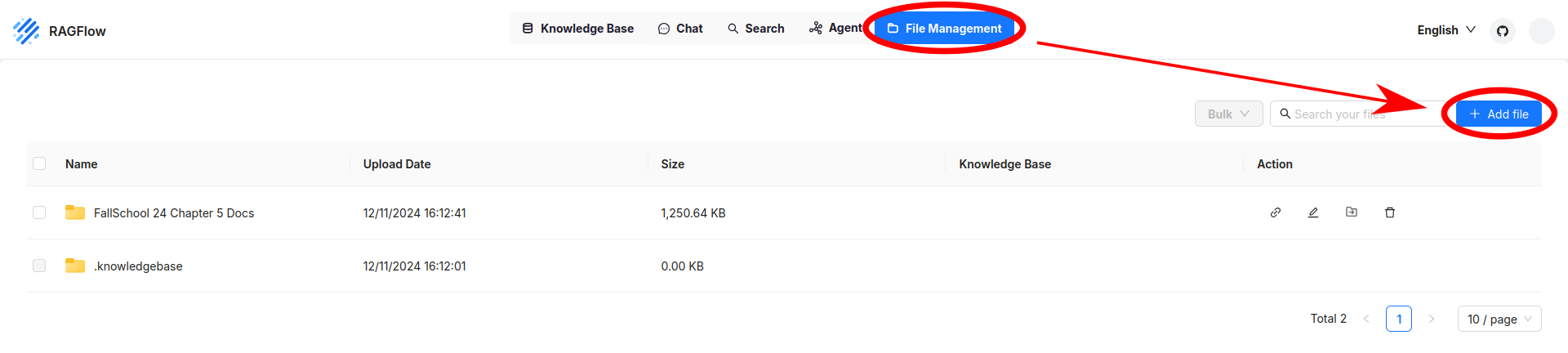
Task: Click the RAGFlow logo icon
Action: pyautogui.click(x=26, y=31)
